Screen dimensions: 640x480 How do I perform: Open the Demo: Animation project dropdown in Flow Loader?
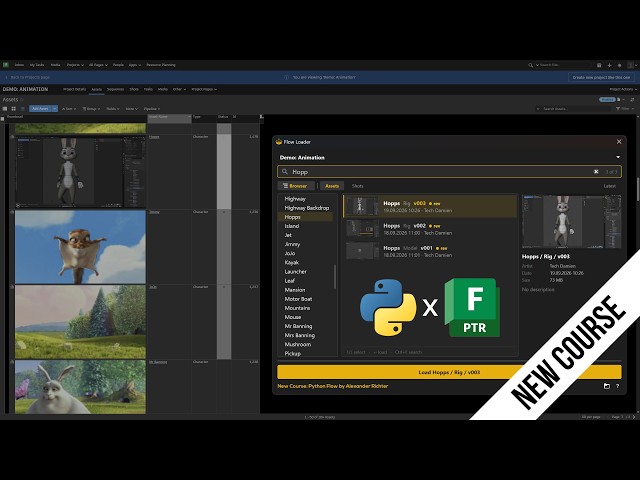click(x=449, y=158)
